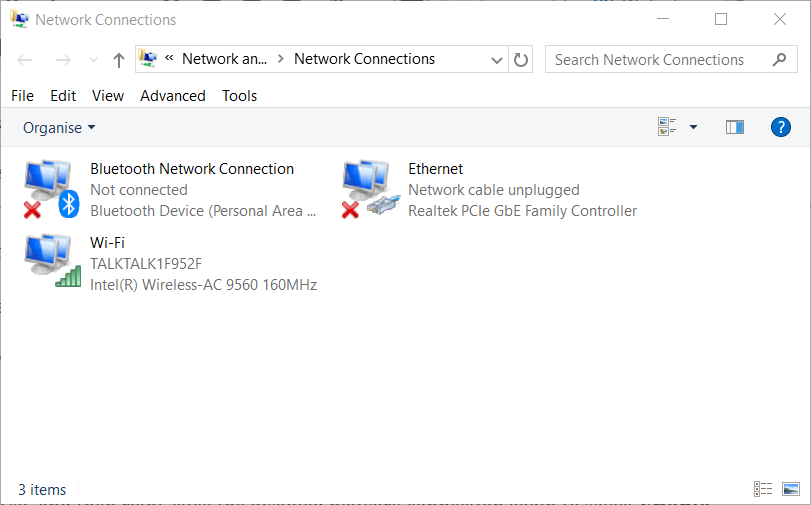Select the Ethernet adapter icon
811x505 pixels.
coord(367,190)
